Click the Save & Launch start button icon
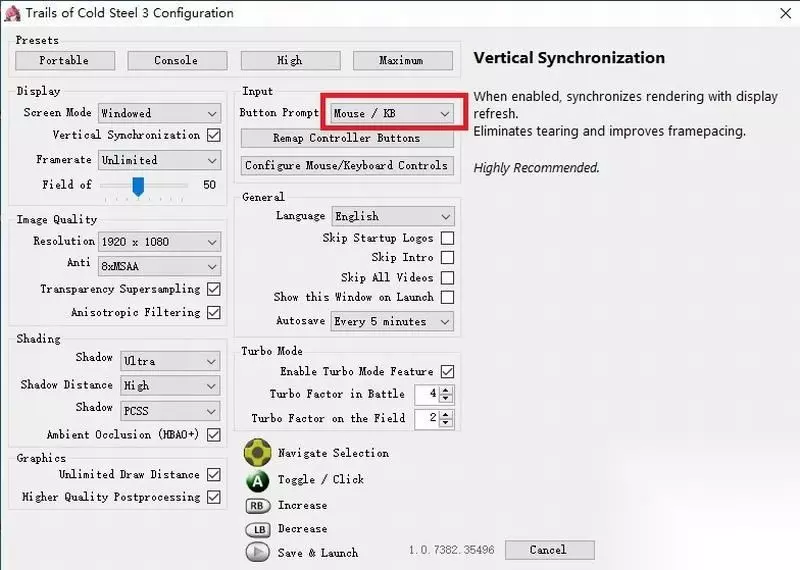The image size is (800, 570). tap(258, 552)
